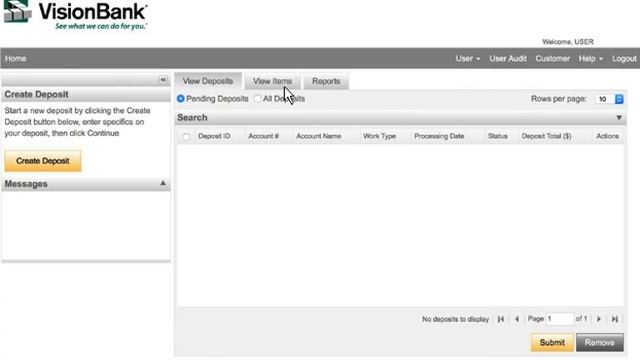Sort by Processing Date column header
The height and width of the screenshot is (360, 640).
pyautogui.click(x=439, y=136)
